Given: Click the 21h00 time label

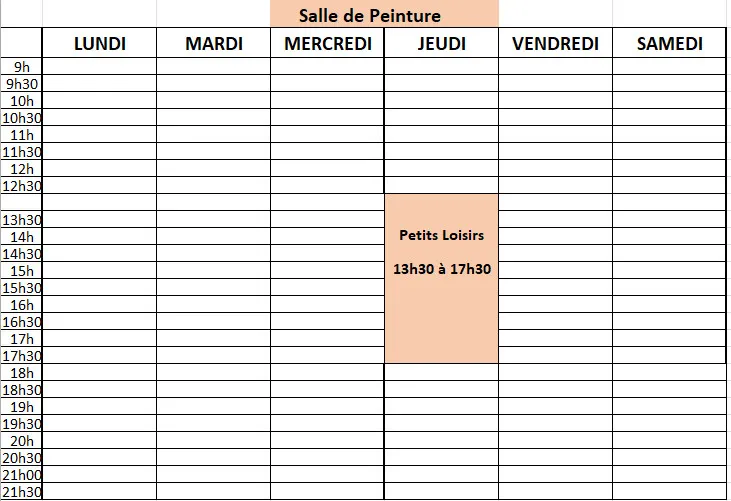Looking at the screenshot, I should coord(21,475).
